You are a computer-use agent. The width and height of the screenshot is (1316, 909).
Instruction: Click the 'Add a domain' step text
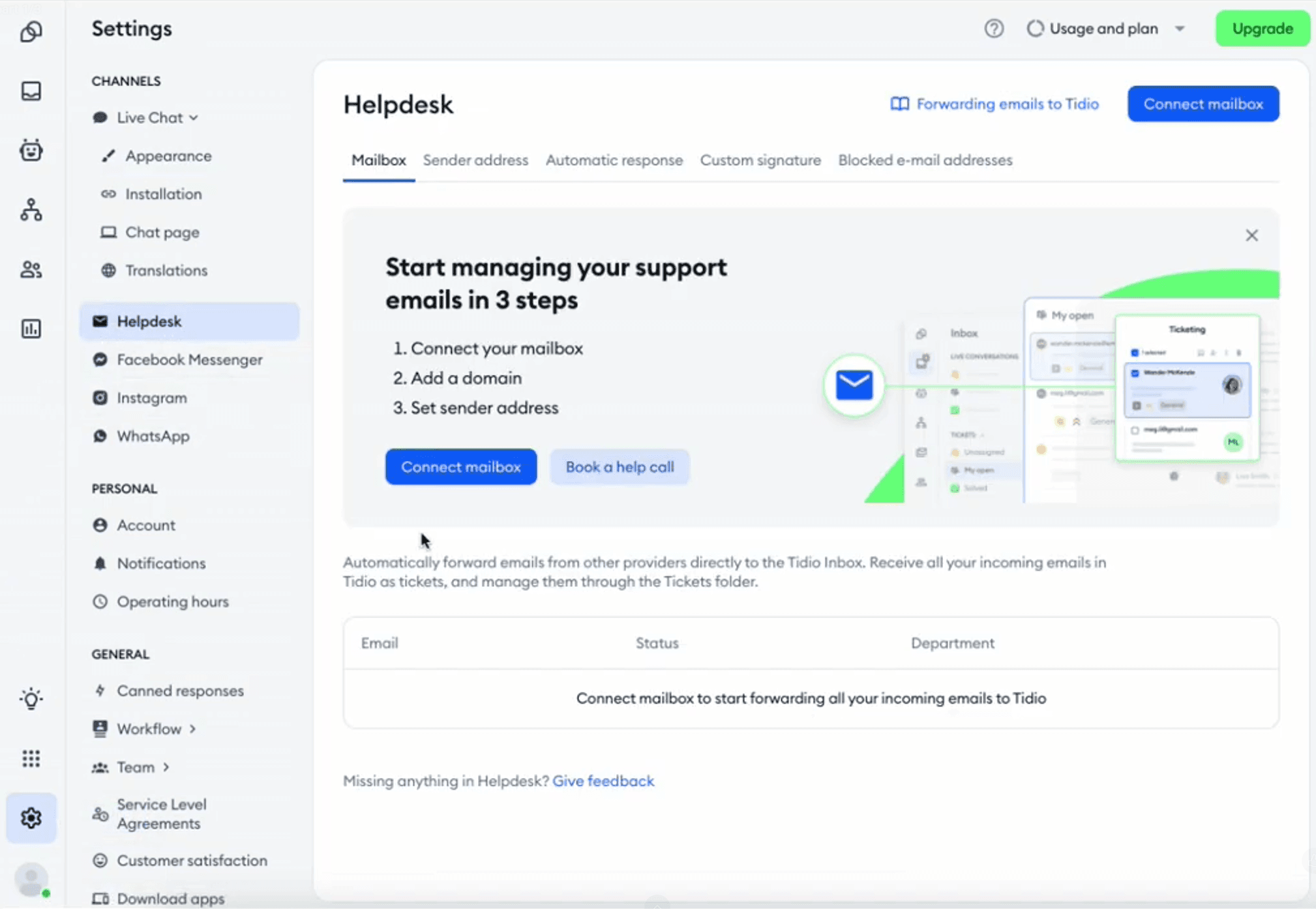point(466,378)
